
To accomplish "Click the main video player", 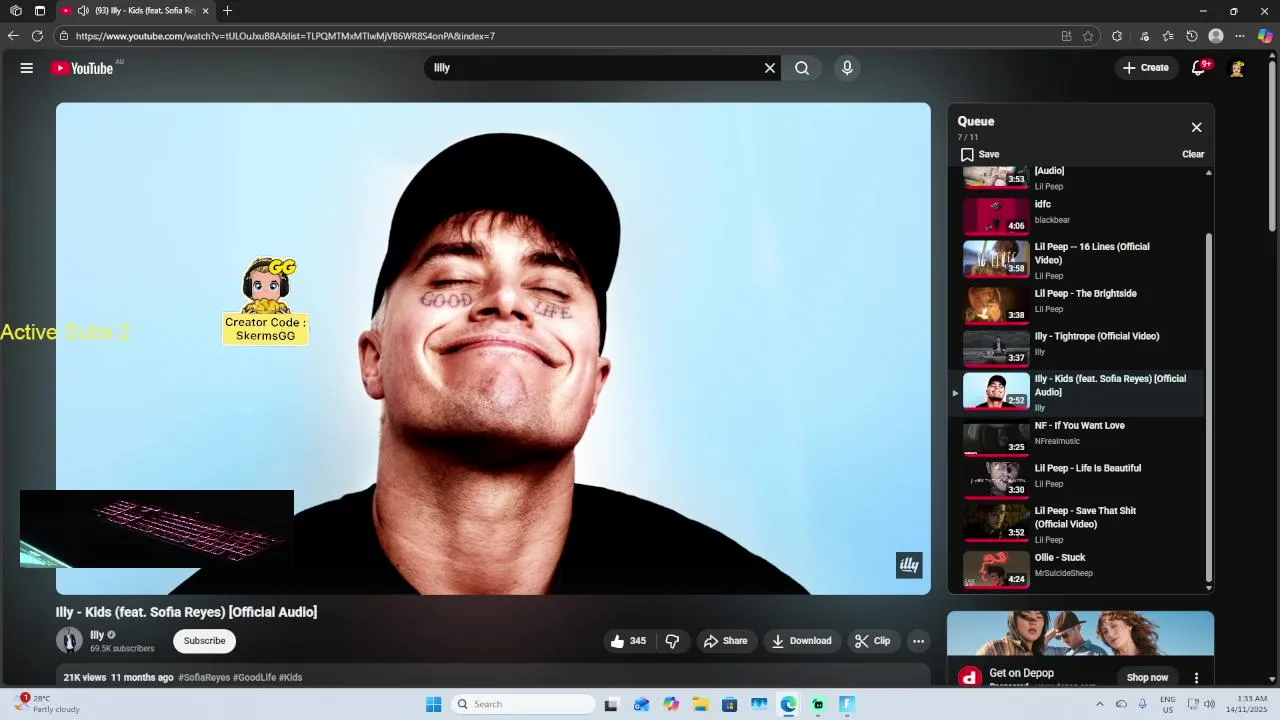I will pos(493,348).
